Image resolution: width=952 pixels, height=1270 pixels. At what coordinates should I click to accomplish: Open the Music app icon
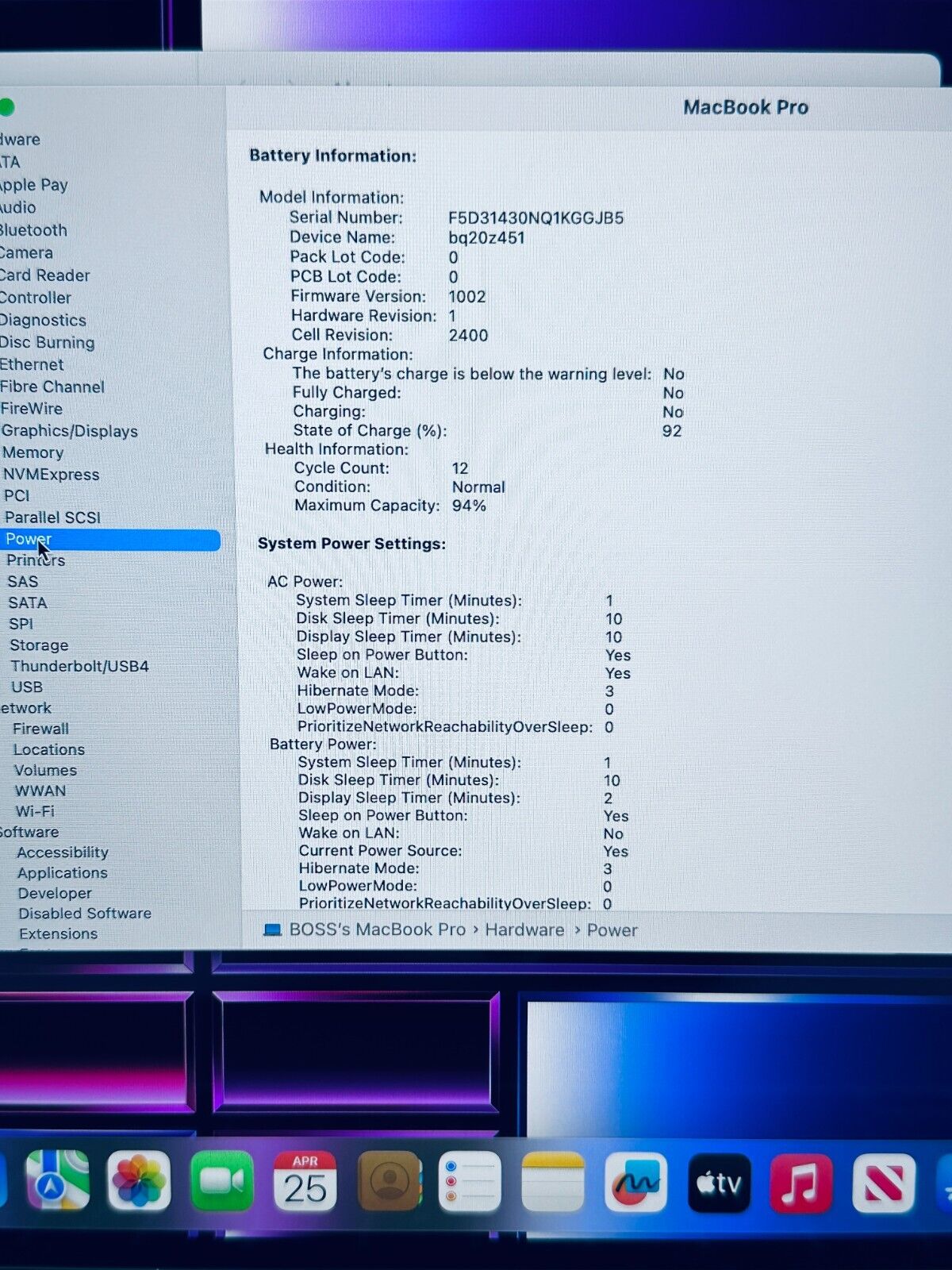click(800, 1183)
